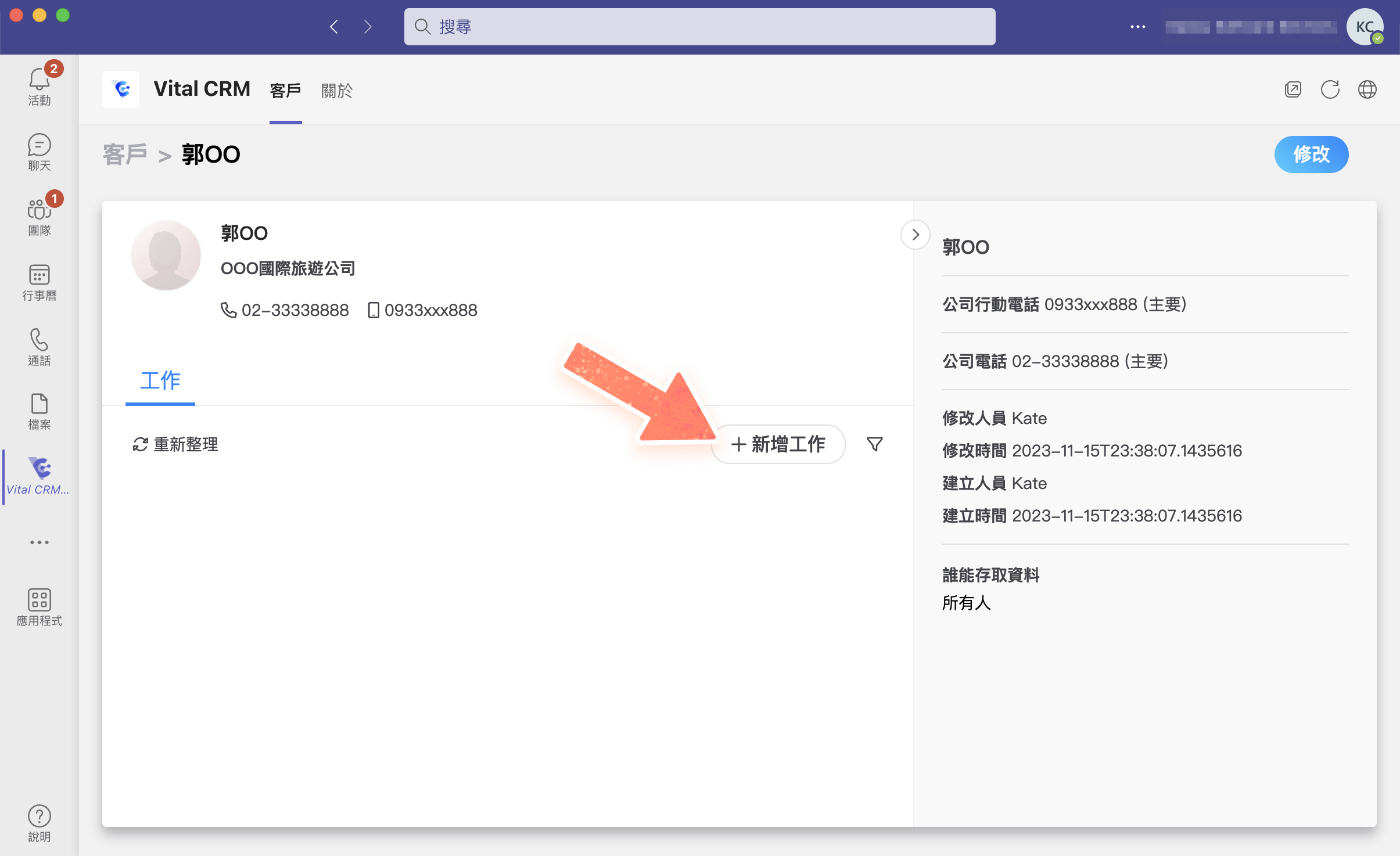Click the filter funnel icon
This screenshot has width=1400, height=856.
click(874, 444)
